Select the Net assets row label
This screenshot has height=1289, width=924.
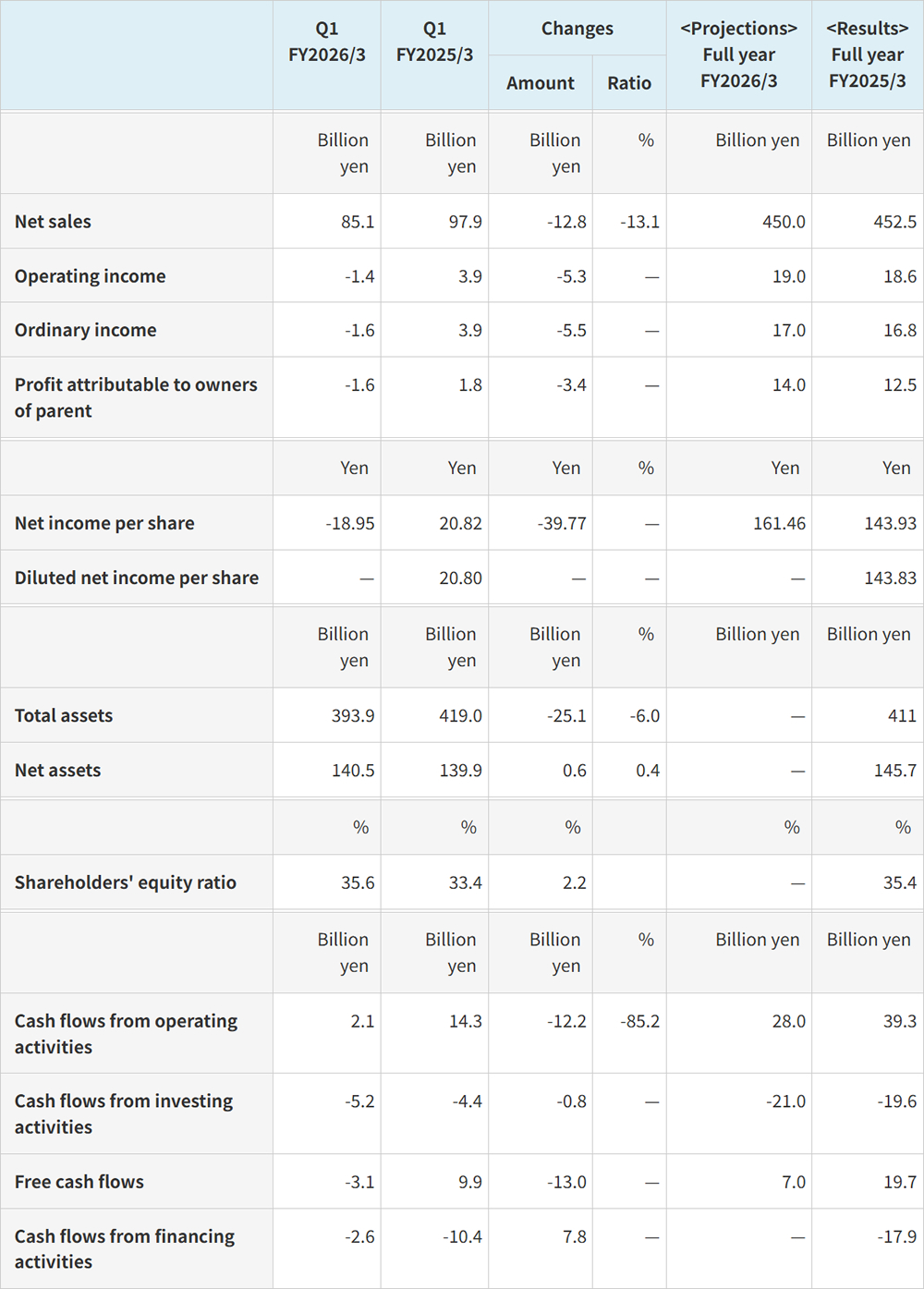point(57,771)
